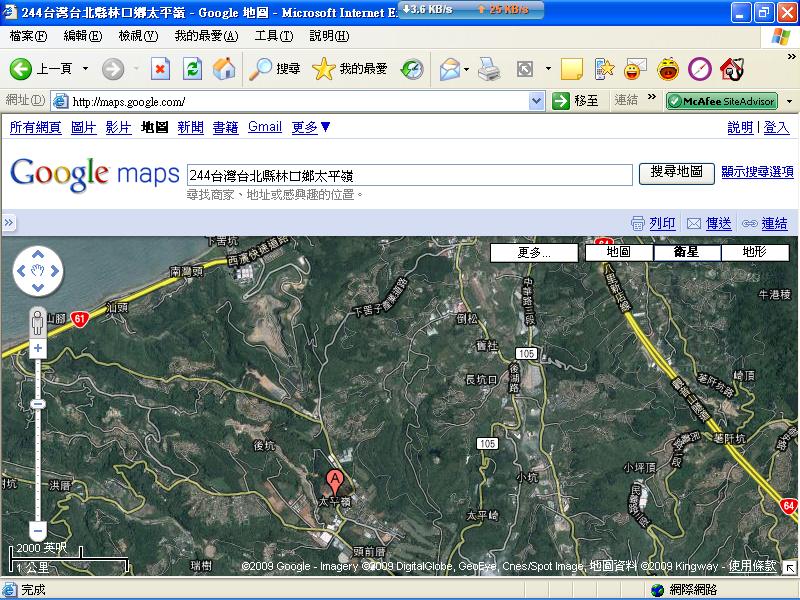Click the Google Maps search input field
Viewport: 800px width, 600px height.
410,174
